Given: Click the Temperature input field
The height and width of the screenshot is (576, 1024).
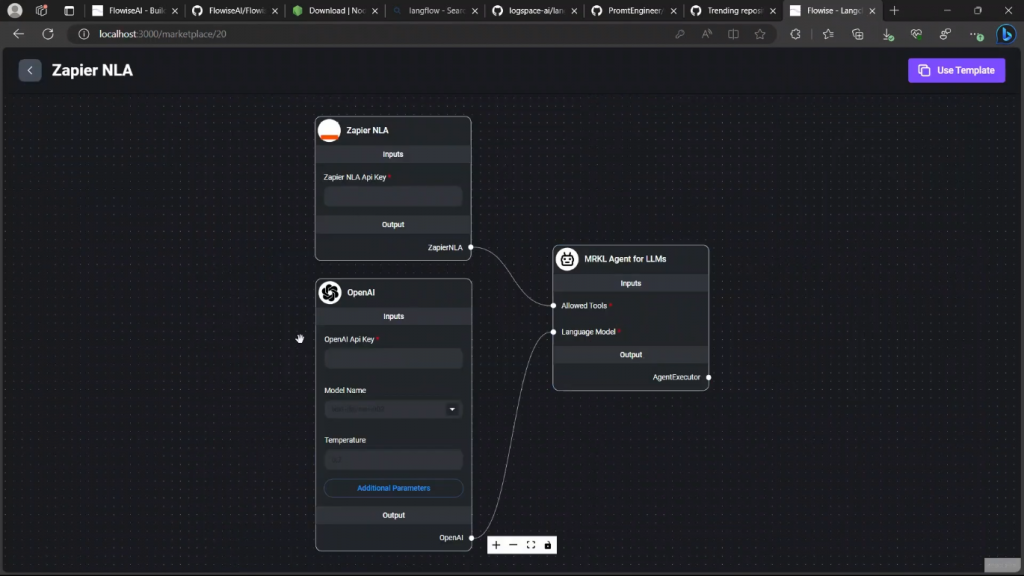Looking at the screenshot, I should (x=393, y=459).
